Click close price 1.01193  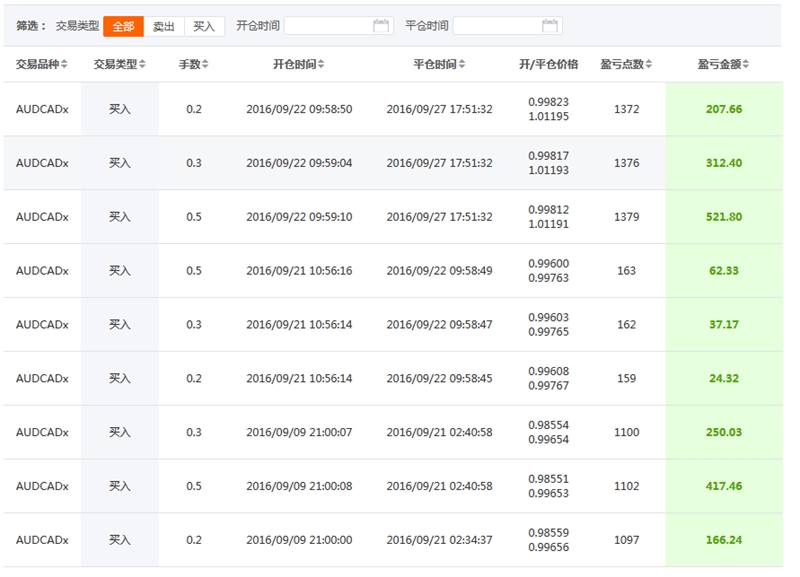[x=548, y=170]
